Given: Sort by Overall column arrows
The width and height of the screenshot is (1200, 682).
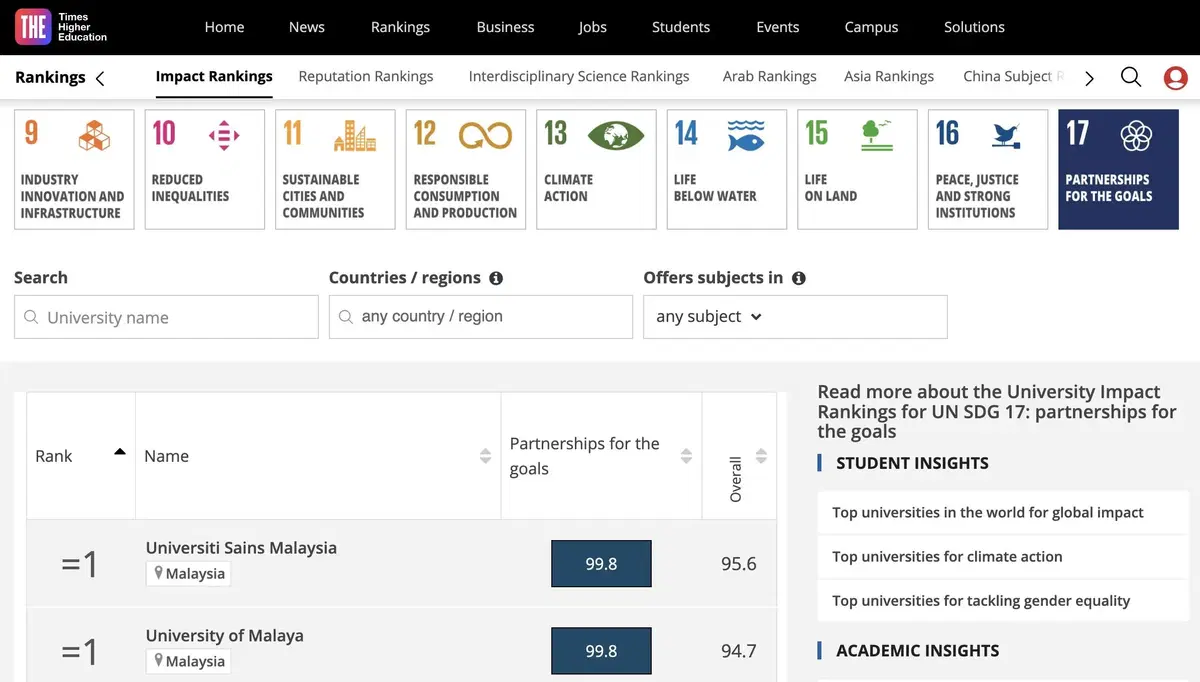Looking at the screenshot, I should pos(761,456).
